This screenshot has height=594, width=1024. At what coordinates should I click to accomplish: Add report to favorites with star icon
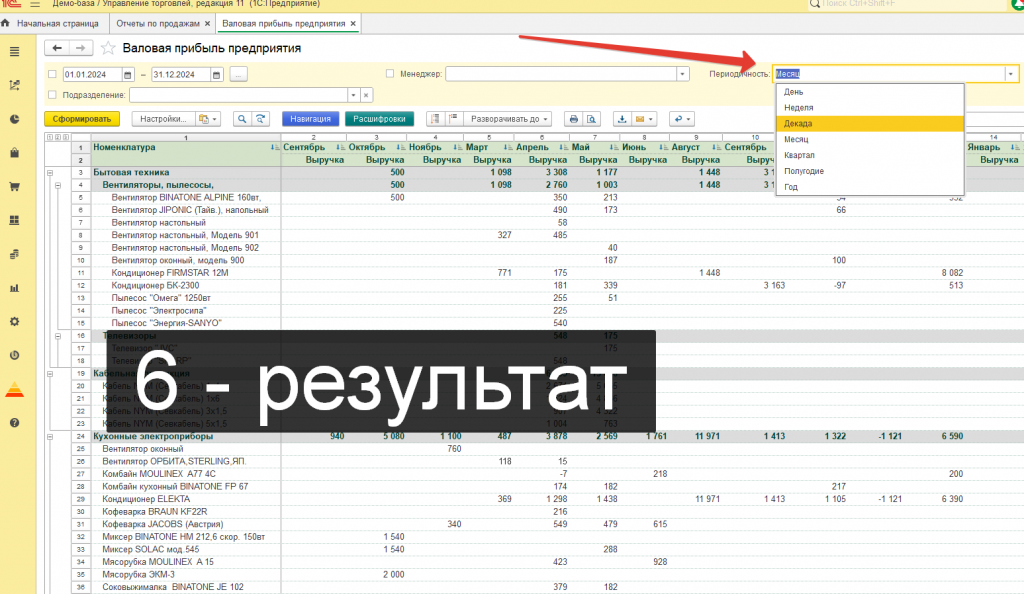click(x=108, y=48)
